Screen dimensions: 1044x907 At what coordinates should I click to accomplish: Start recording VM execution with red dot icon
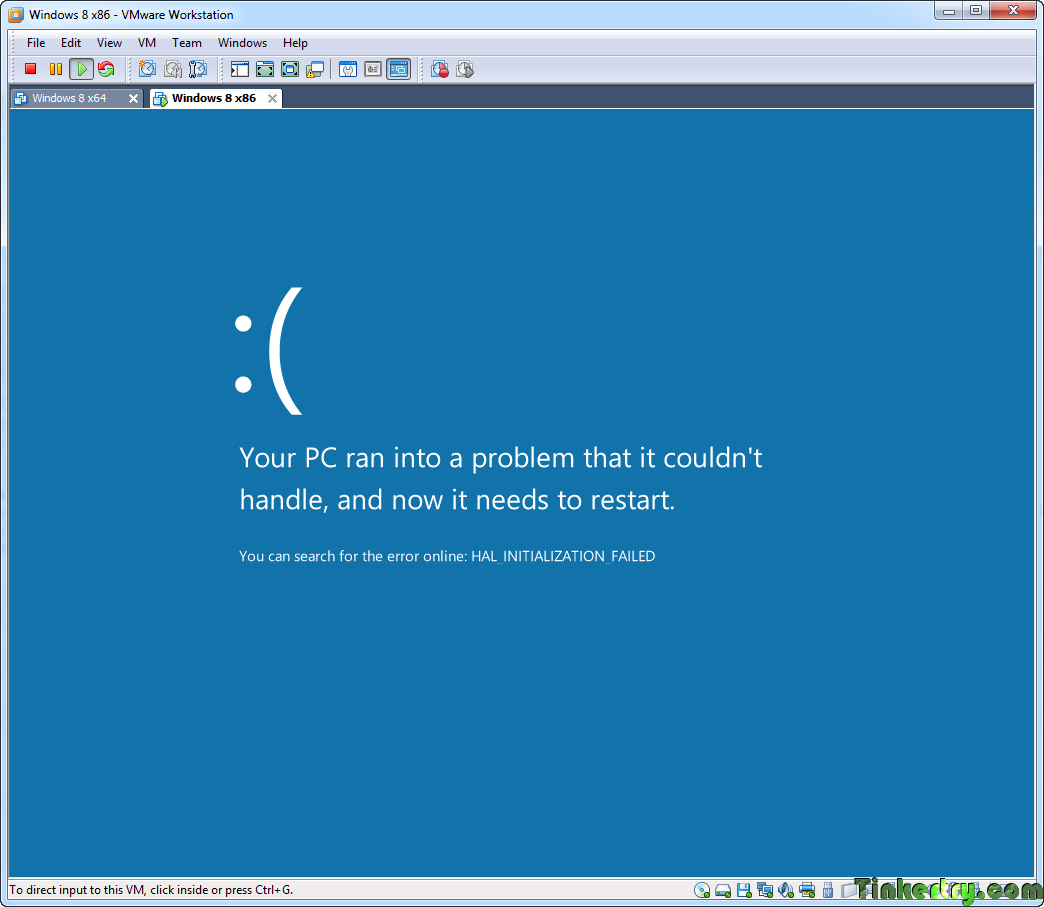point(439,69)
